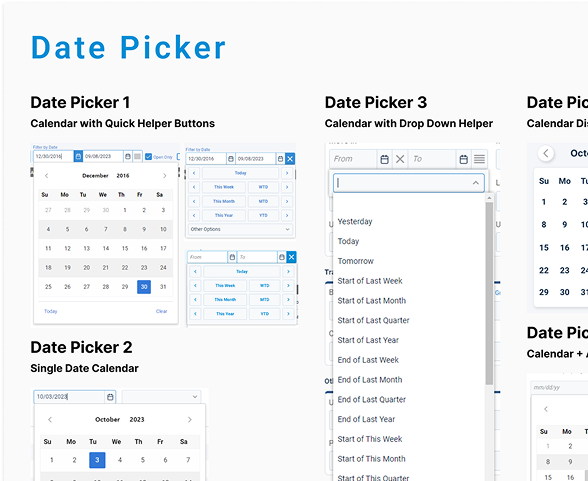
Task: Click This Week button in Other Options panel
Action: (x=224, y=187)
